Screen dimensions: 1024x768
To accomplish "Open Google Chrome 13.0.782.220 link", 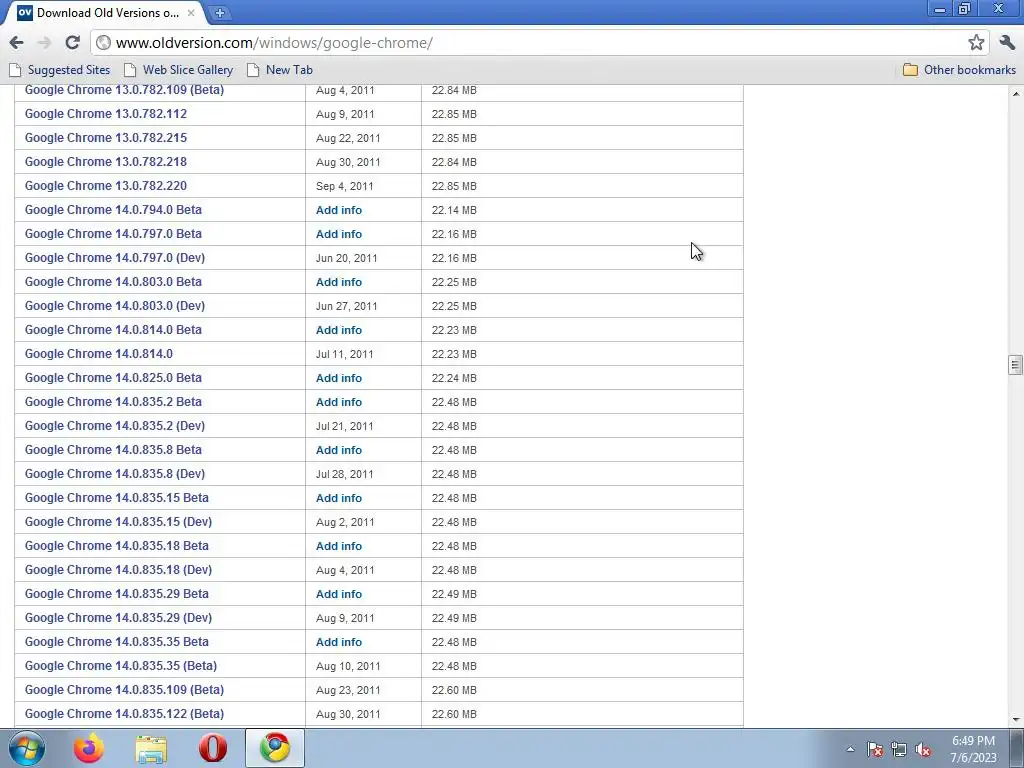I will click(x=106, y=186).
